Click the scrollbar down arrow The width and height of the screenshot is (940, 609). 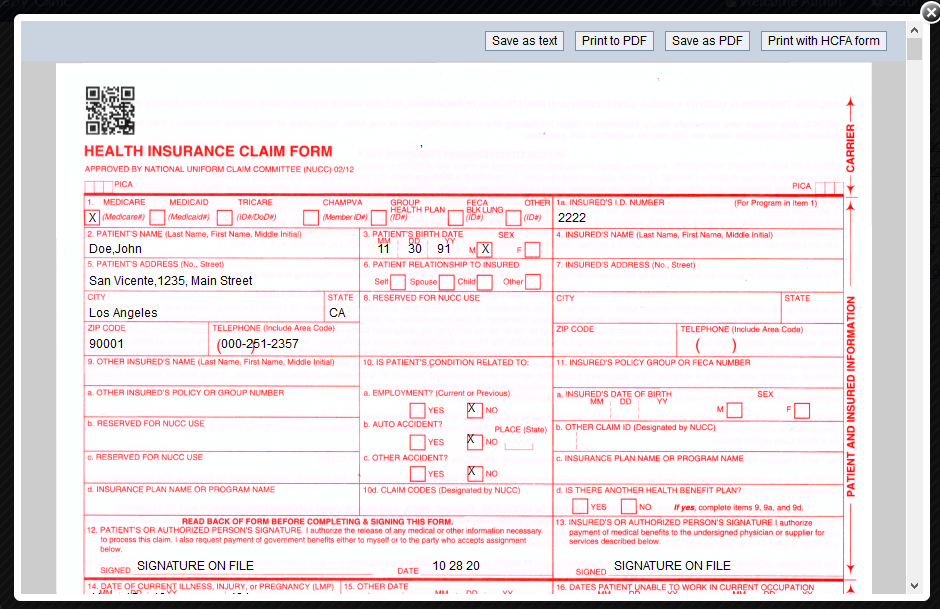[x=914, y=586]
